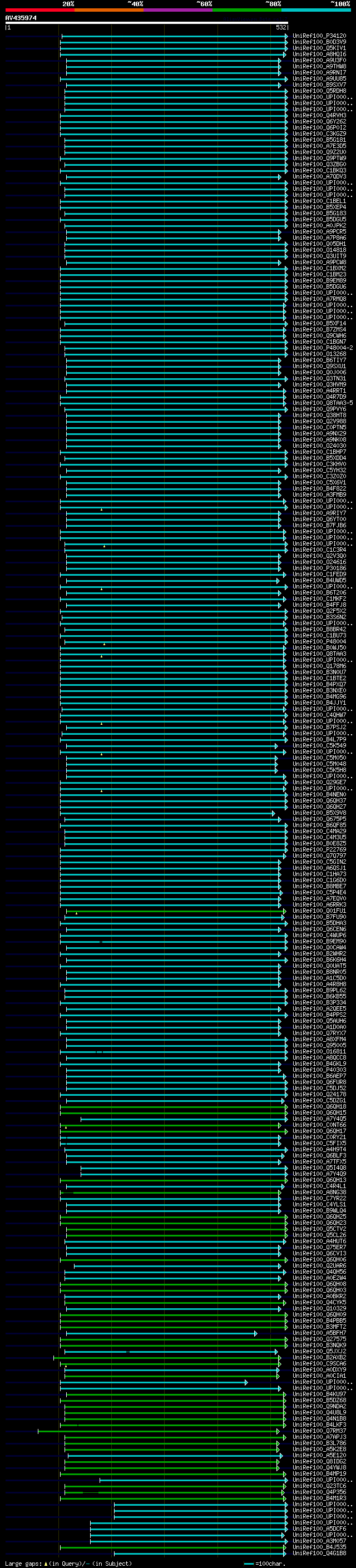Select hit UniRef100_C3KGZ9
The image size is (356, 1568).
[x=319, y=133]
